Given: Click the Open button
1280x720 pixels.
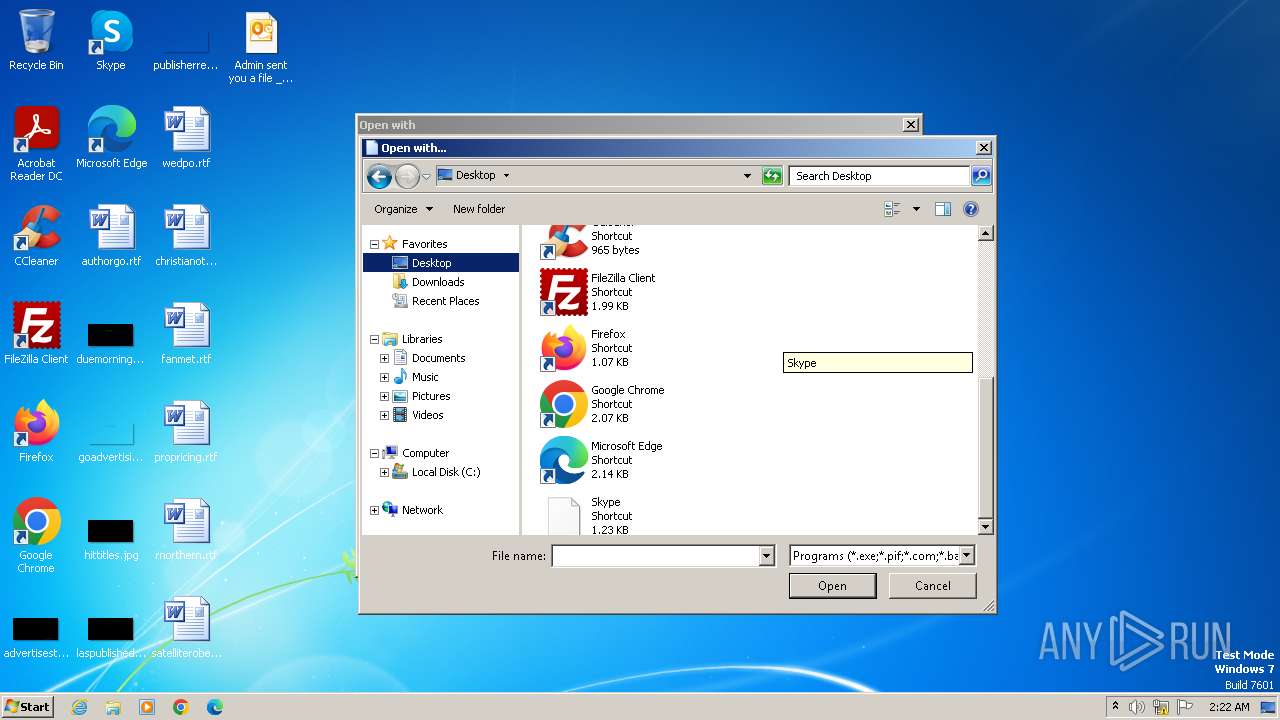Looking at the screenshot, I should (x=832, y=586).
